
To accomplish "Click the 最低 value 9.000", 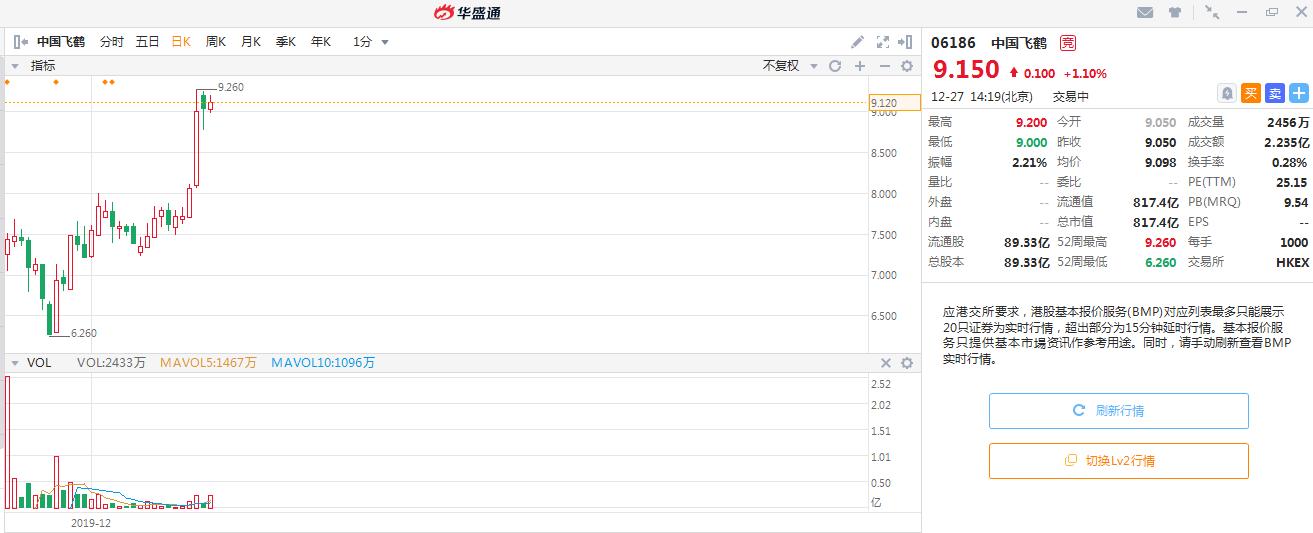I will pyautogui.click(x=1031, y=142).
